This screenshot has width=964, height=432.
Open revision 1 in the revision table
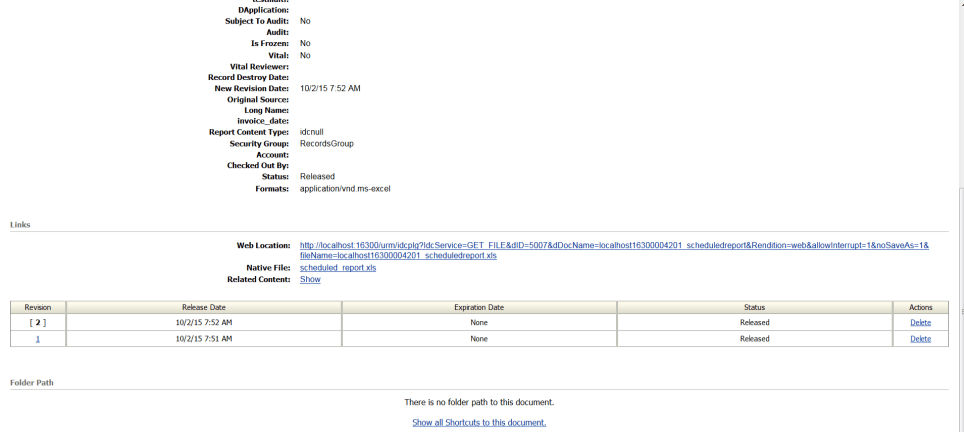point(38,339)
